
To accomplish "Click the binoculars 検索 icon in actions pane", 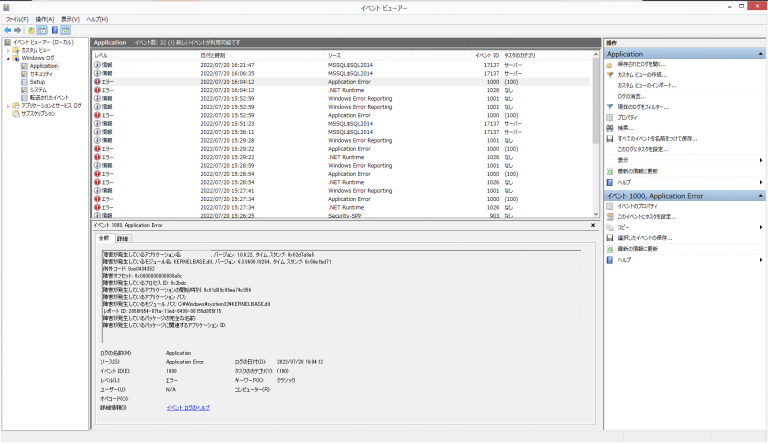I will point(610,127).
